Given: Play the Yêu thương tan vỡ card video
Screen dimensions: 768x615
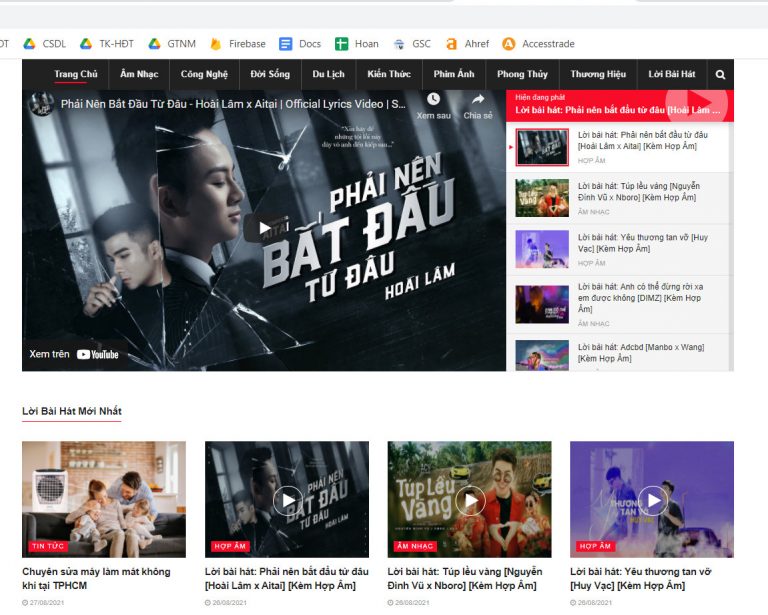Looking at the screenshot, I should (653, 500).
